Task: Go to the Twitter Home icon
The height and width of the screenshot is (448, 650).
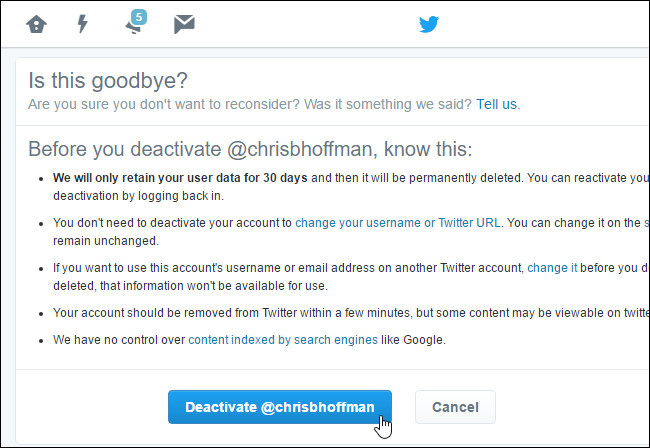Action: click(36, 24)
